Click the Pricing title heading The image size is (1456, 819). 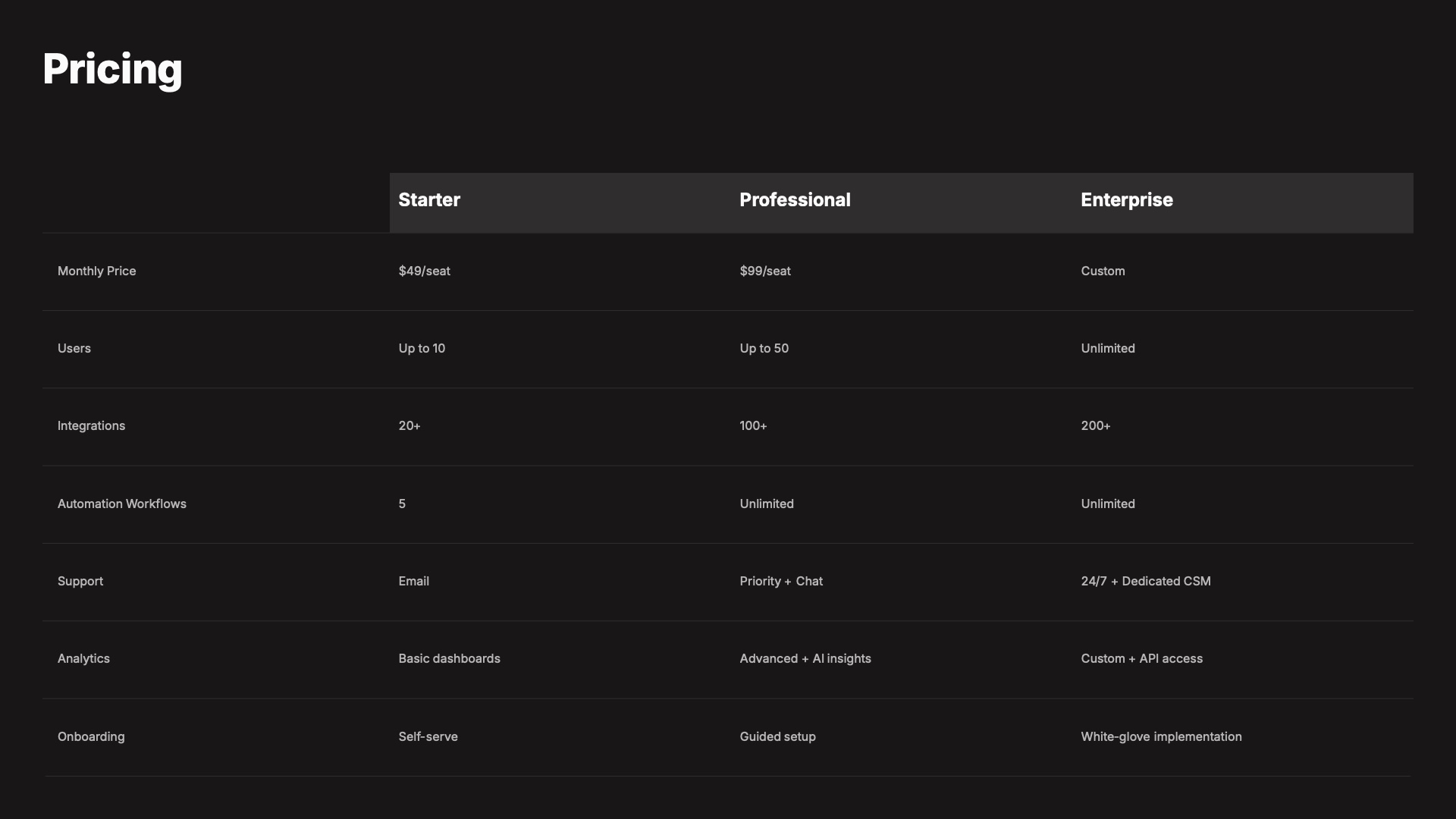[x=112, y=69]
